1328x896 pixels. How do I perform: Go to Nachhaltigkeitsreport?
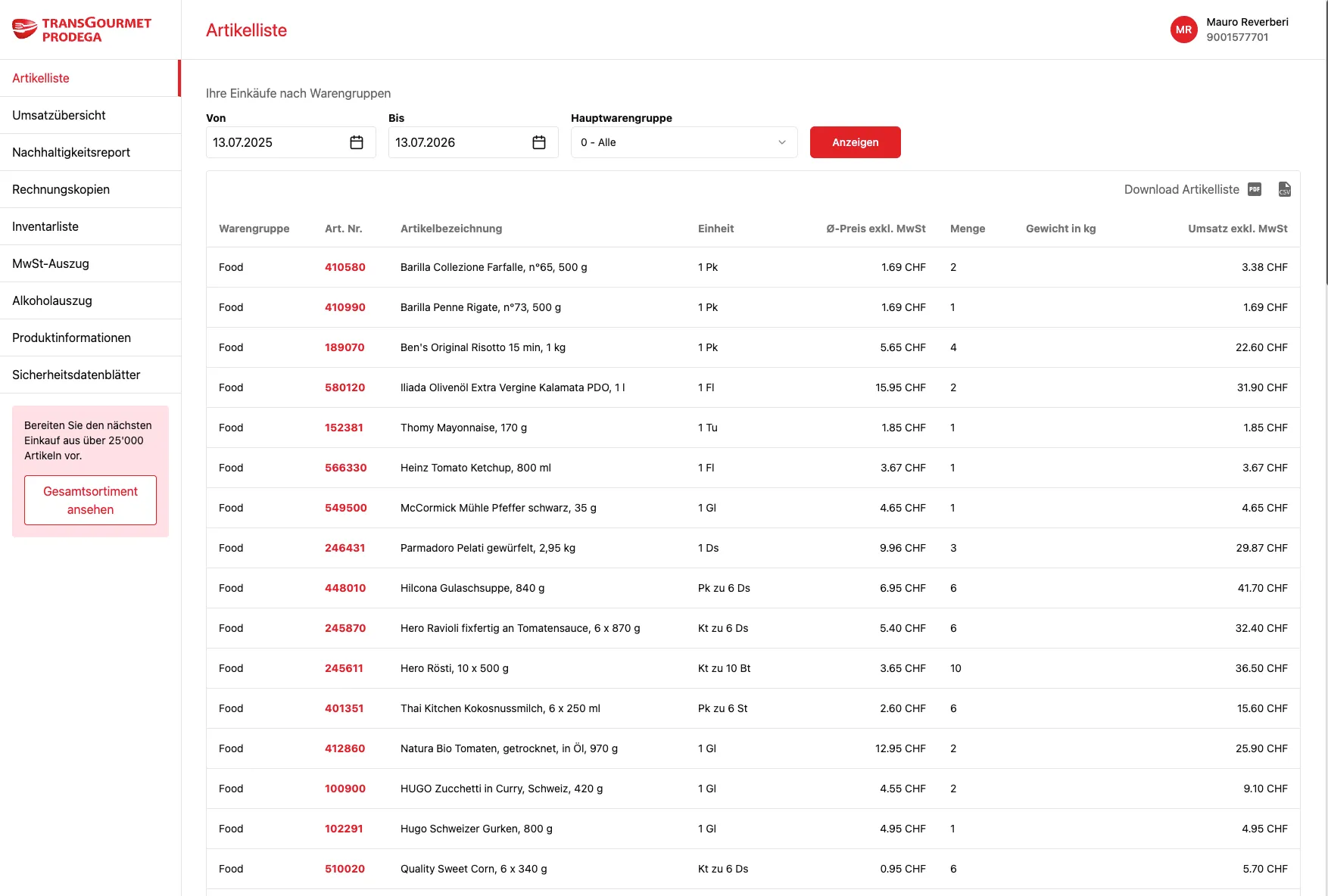[90, 152]
